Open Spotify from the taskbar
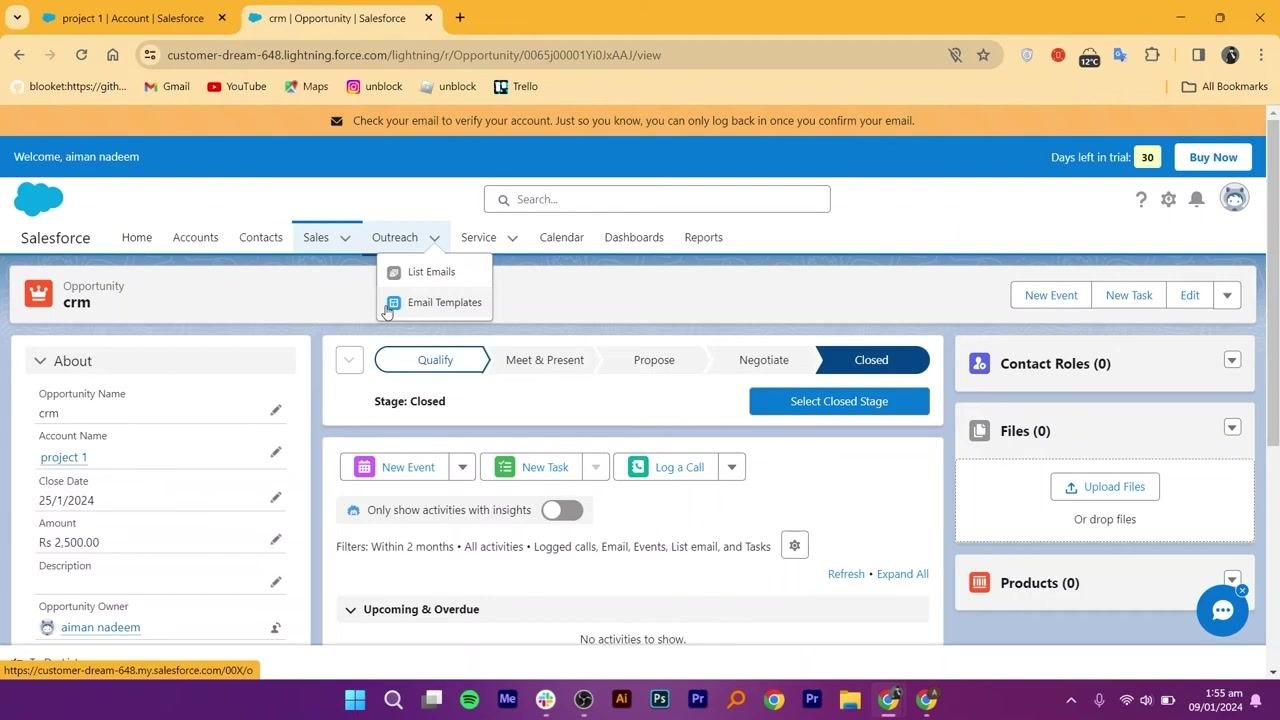 click(x=469, y=699)
